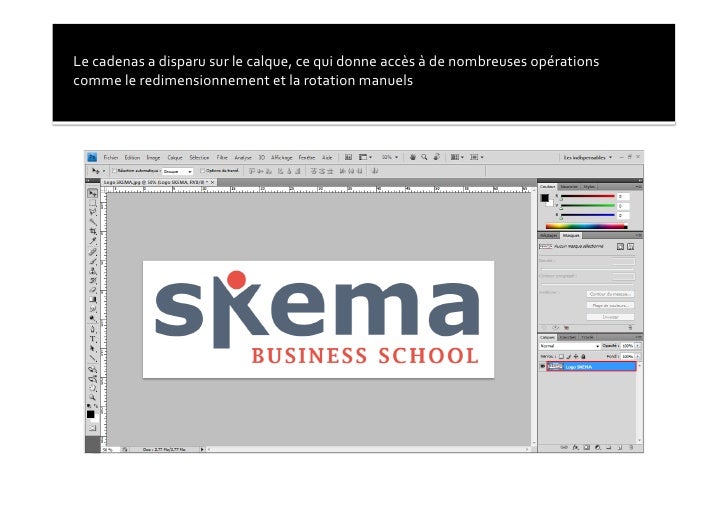The height and width of the screenshot is (514, 728).
Task: Toggle lock image pixels brush icon
Action: click(569, 357)
